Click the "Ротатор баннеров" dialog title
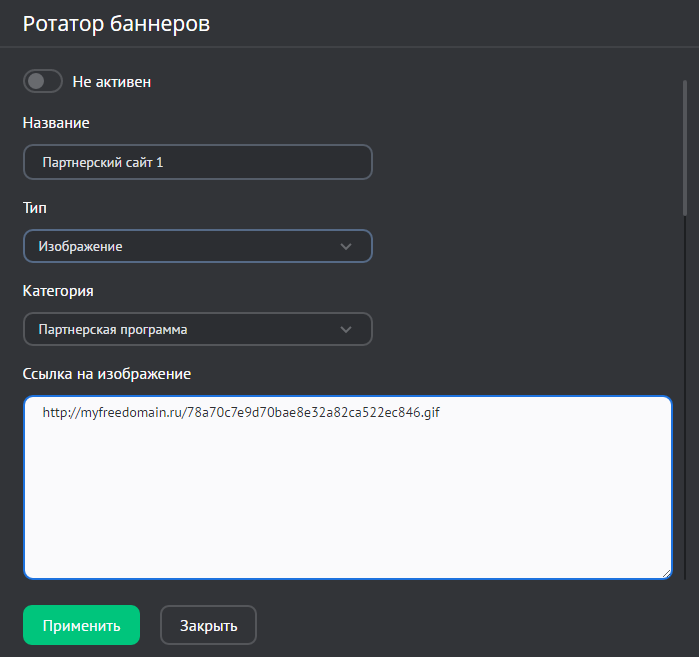This screenshot has height=657, width=699. click(116, 24)
